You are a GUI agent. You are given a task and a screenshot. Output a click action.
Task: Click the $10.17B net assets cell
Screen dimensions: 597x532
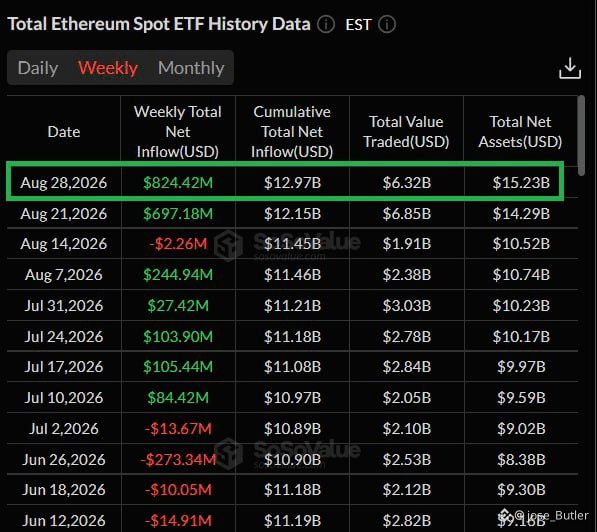coord(521,337)
